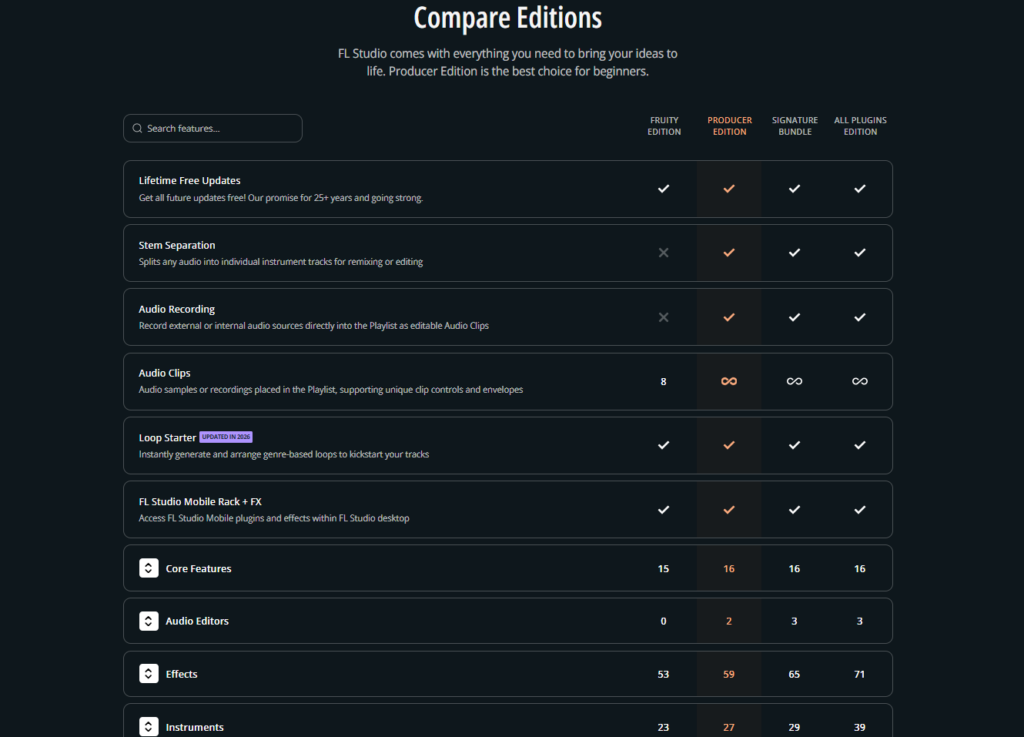Click All Plugins checkmark for Stem Separation

coord(859,253)
